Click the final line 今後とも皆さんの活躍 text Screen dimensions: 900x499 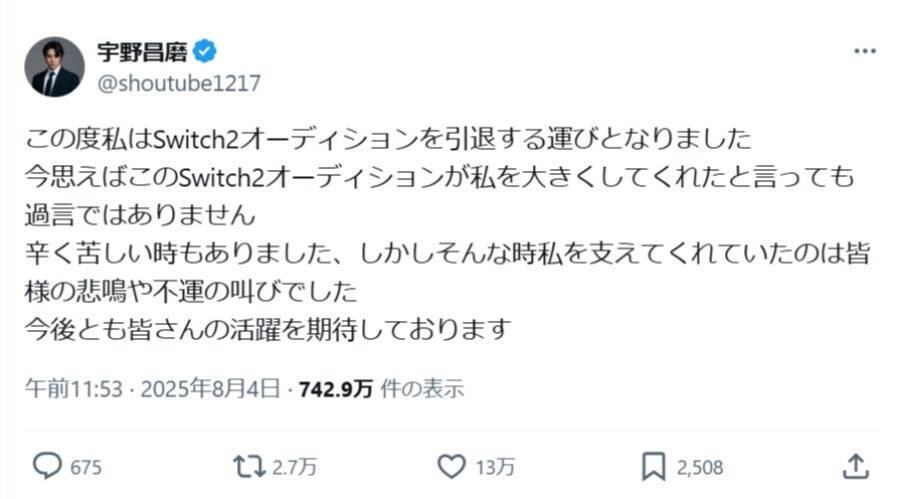point(268,328)
